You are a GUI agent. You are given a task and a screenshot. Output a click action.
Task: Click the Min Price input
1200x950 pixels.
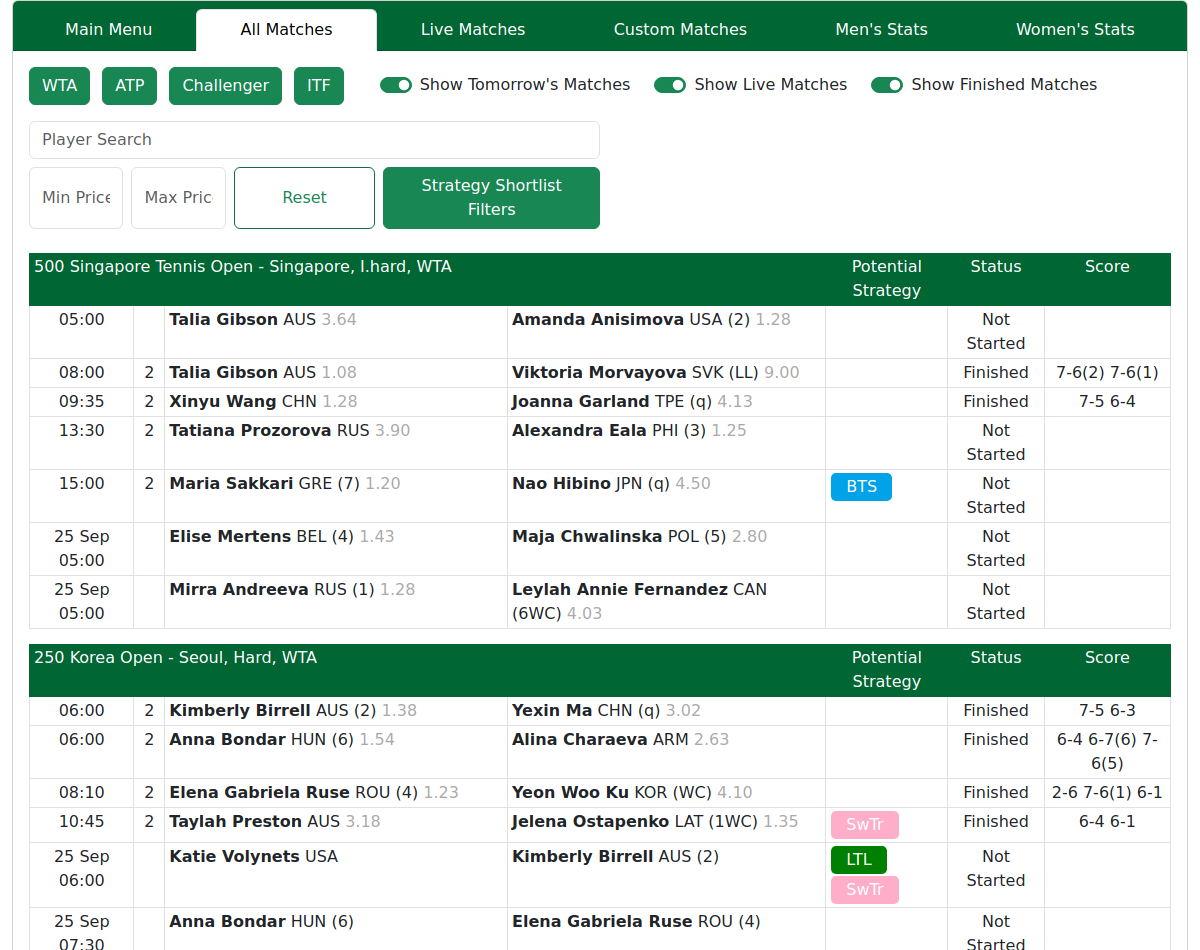click(x=76, y=198)
